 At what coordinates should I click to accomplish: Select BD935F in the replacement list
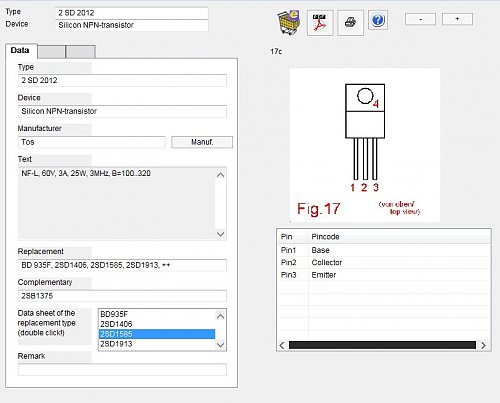[157, 314]
